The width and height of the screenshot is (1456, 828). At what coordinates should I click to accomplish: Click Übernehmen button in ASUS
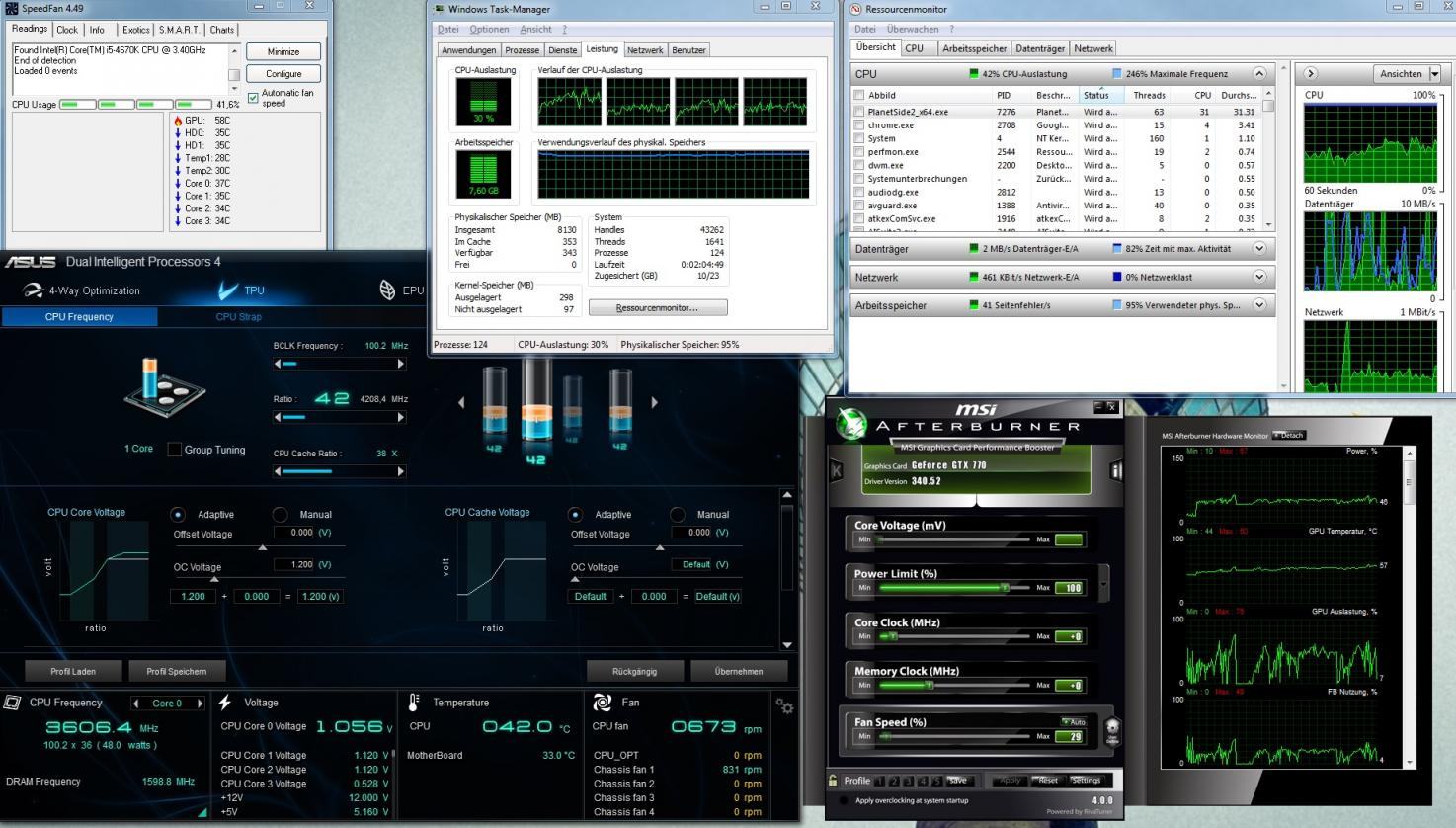point(739,672)
